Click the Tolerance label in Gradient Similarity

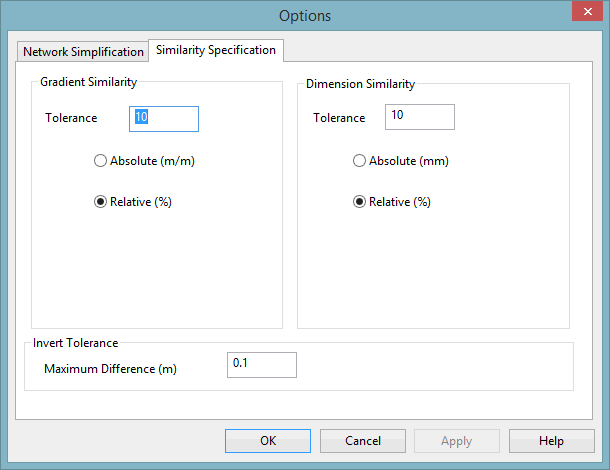71,118
